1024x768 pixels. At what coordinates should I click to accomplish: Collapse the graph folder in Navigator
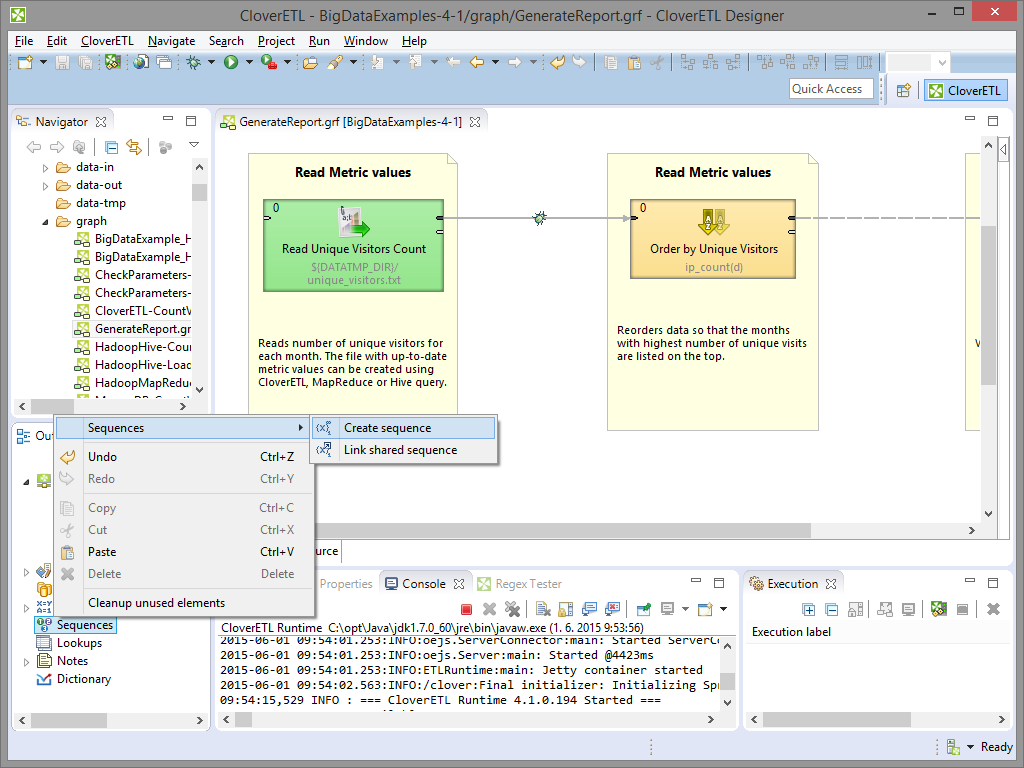click(45, 221)
